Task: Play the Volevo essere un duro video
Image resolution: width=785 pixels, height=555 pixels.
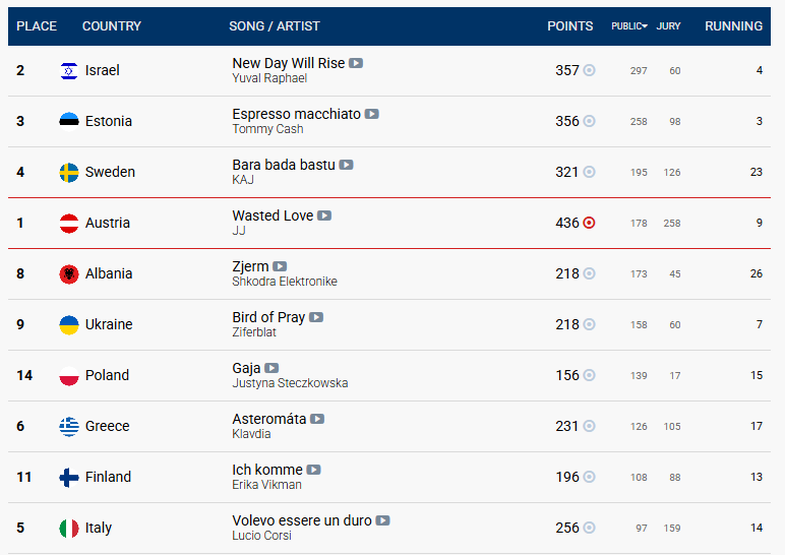Action: pyautogui.click(x=382, y=520)
